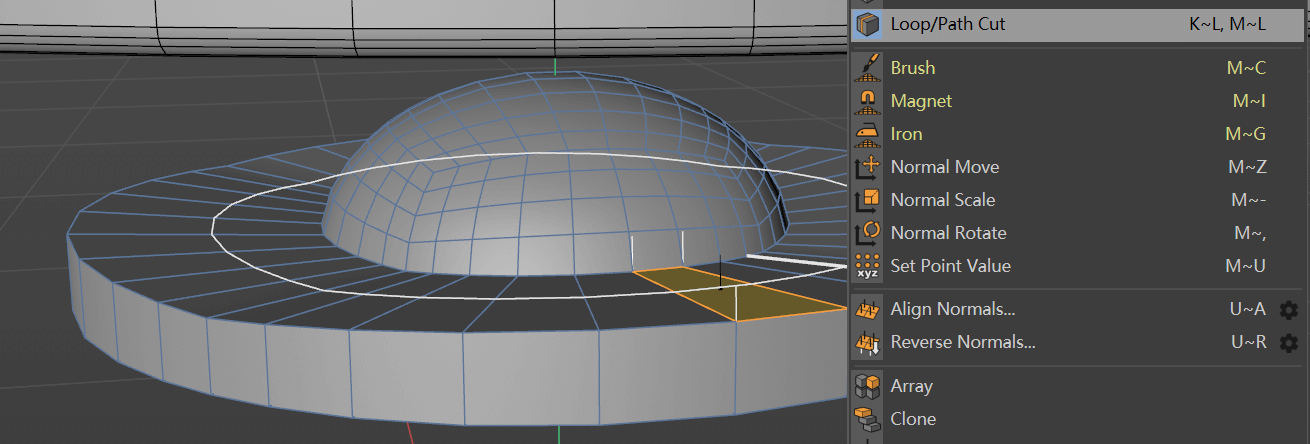Click the Align Normals icon
The height and width of the screenshot is (444, 1310).
867,309
